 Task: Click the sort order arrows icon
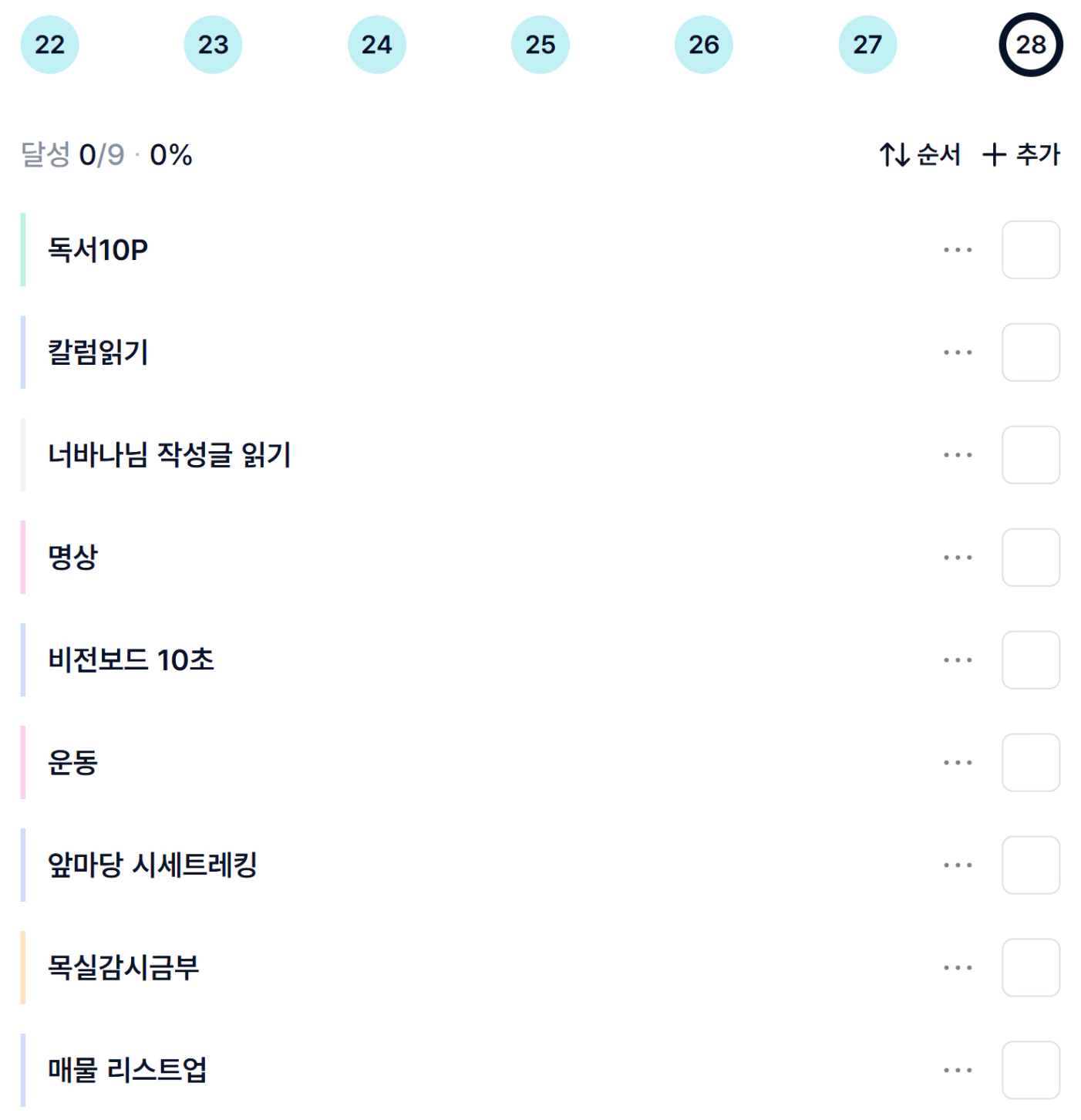point(894,155)
